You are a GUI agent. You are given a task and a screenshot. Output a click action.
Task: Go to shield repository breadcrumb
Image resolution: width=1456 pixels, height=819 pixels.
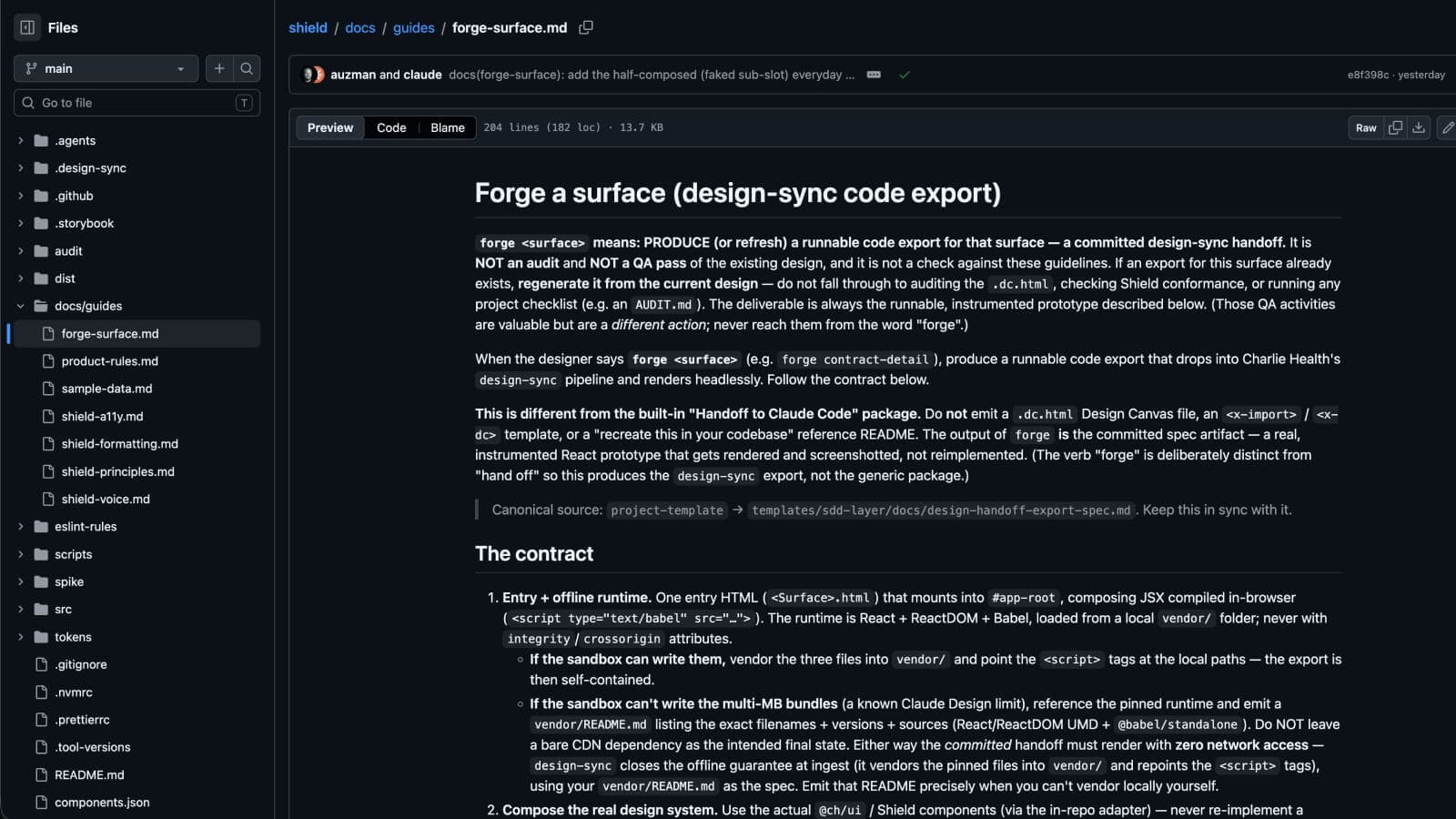pyautogui.click(x=308, y=27)
